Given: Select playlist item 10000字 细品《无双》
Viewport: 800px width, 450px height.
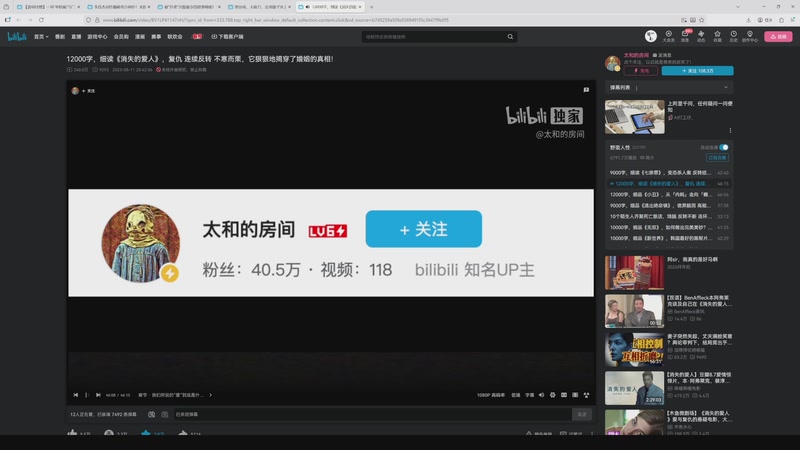Looking at the screenshot, I should pyautogui.click(x=669, y=228).
